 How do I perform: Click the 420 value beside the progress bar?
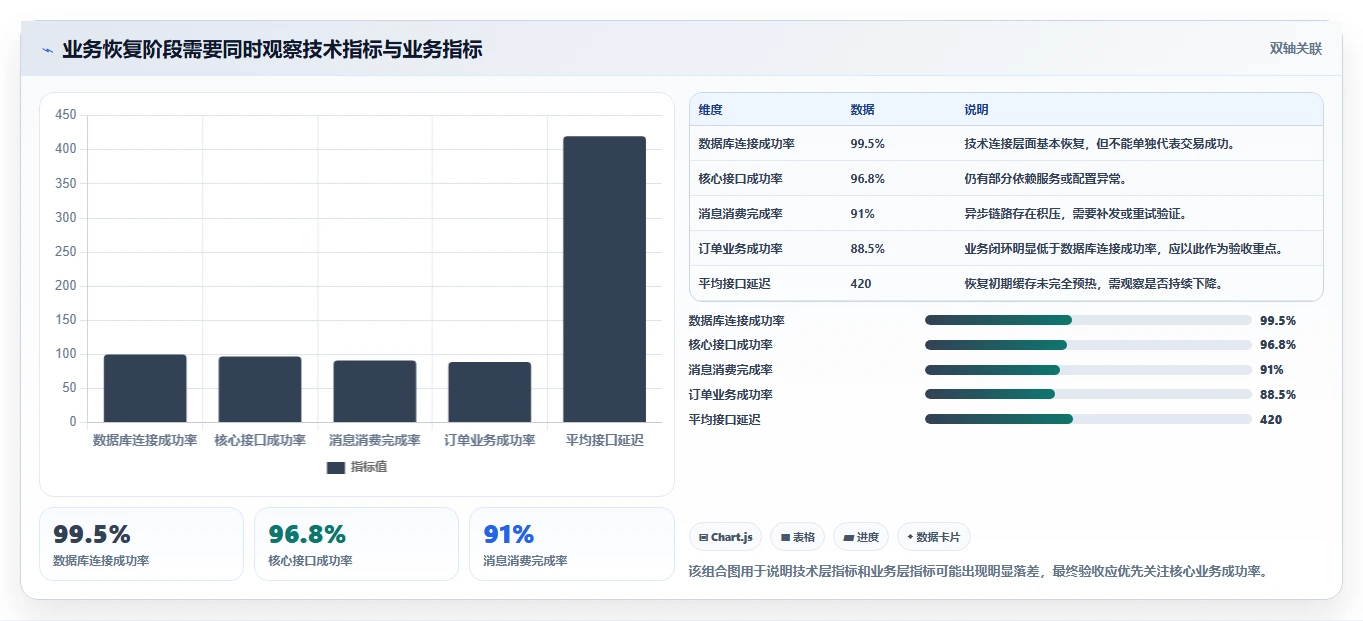[1271, 420]
